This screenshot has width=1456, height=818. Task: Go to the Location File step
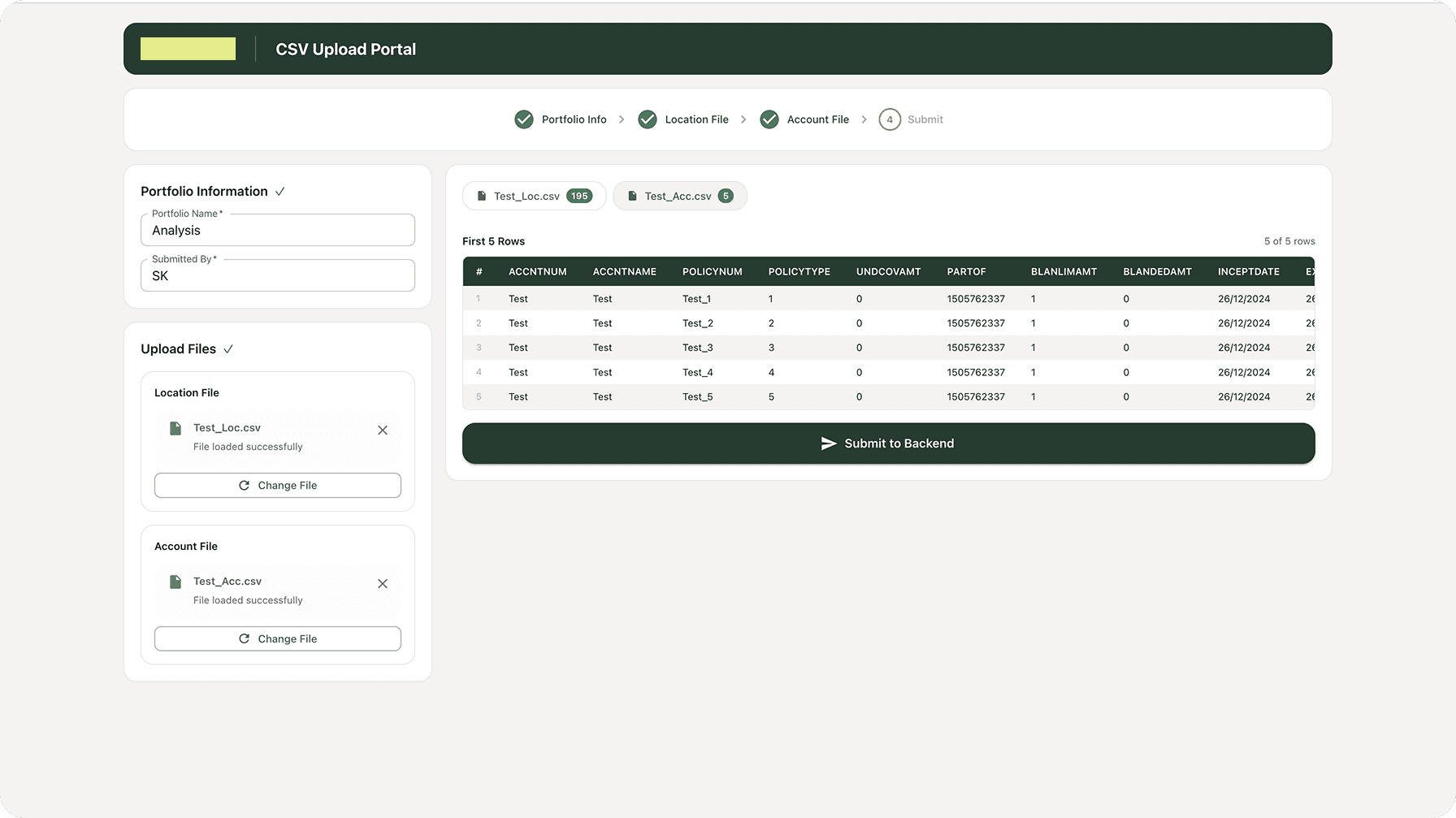(696, 119)
